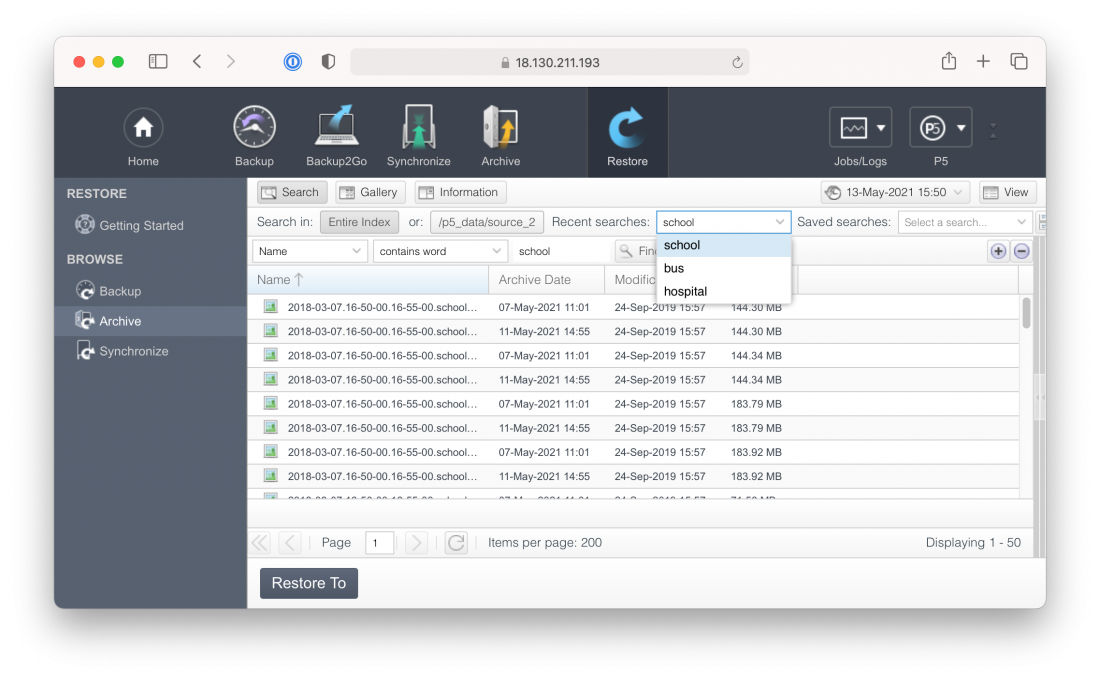This screenshot has height=680, width=1100.
Task: Open the Archive module in top toolbar
Action: (500, 136)
